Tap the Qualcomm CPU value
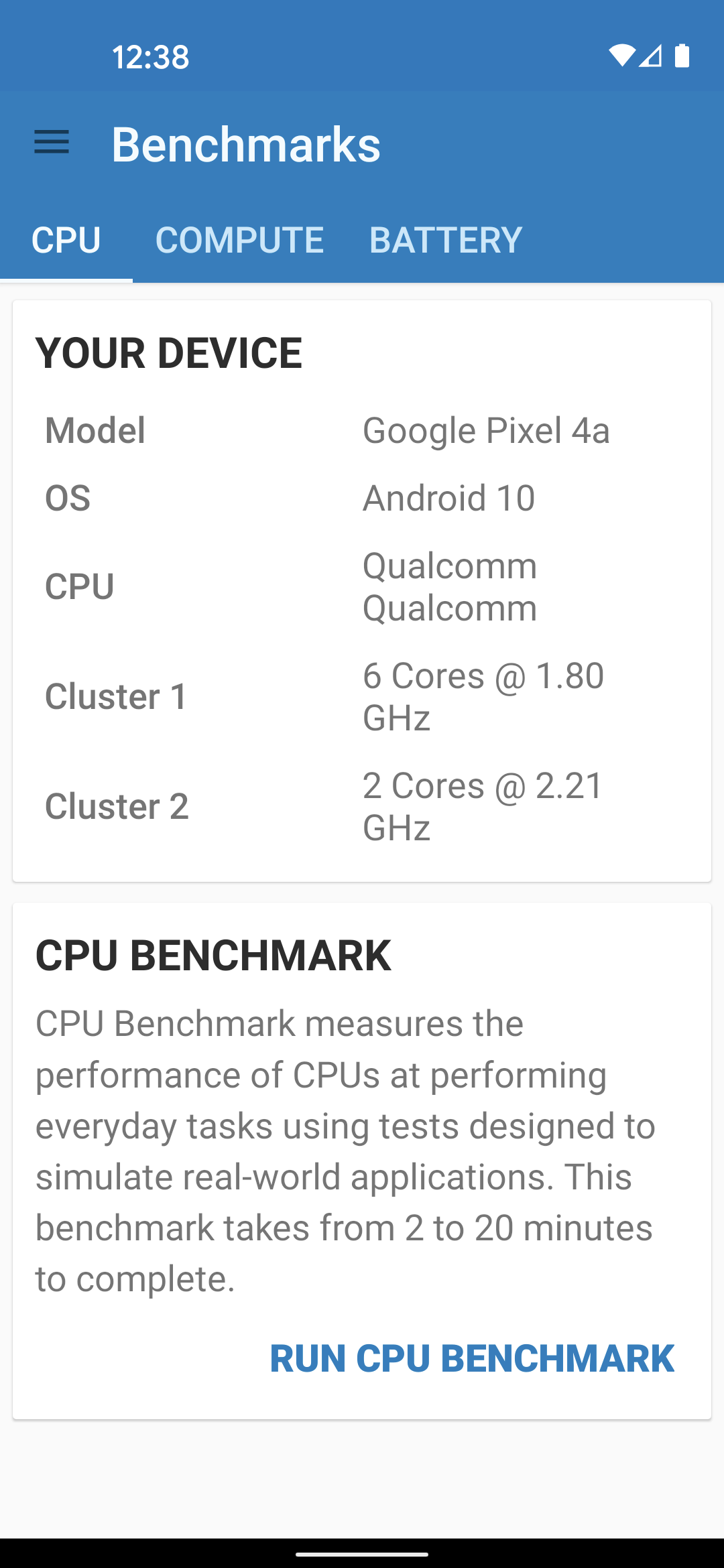The width and height of the screenshot is (724, 1568). (x=450, y=587)
